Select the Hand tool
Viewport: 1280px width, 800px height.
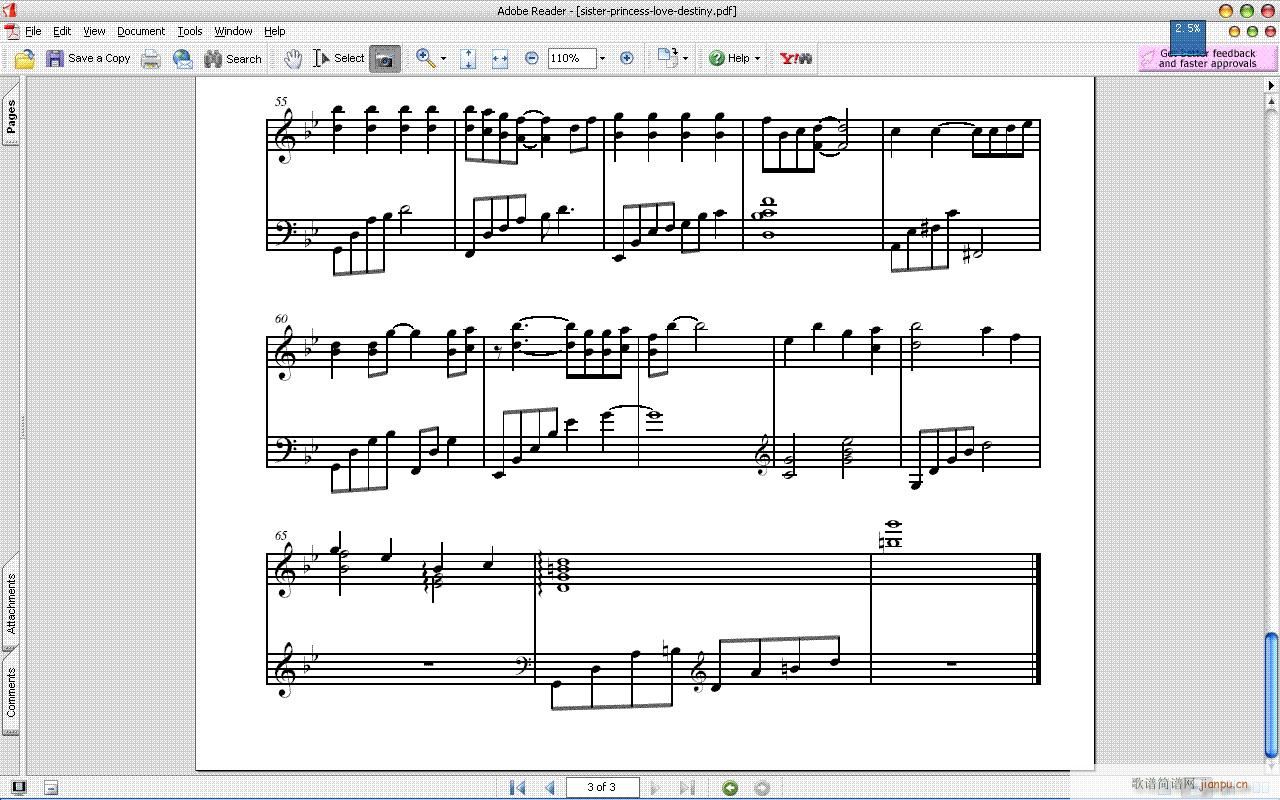[x=292, y=59]
